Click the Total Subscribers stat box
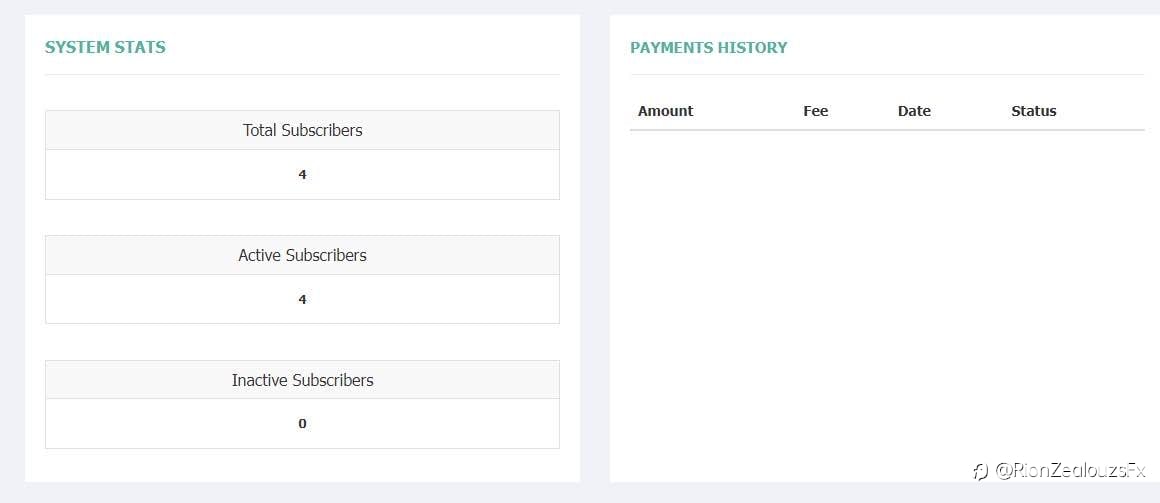Viewport: 1160px width, 503px height. [302, 155]
